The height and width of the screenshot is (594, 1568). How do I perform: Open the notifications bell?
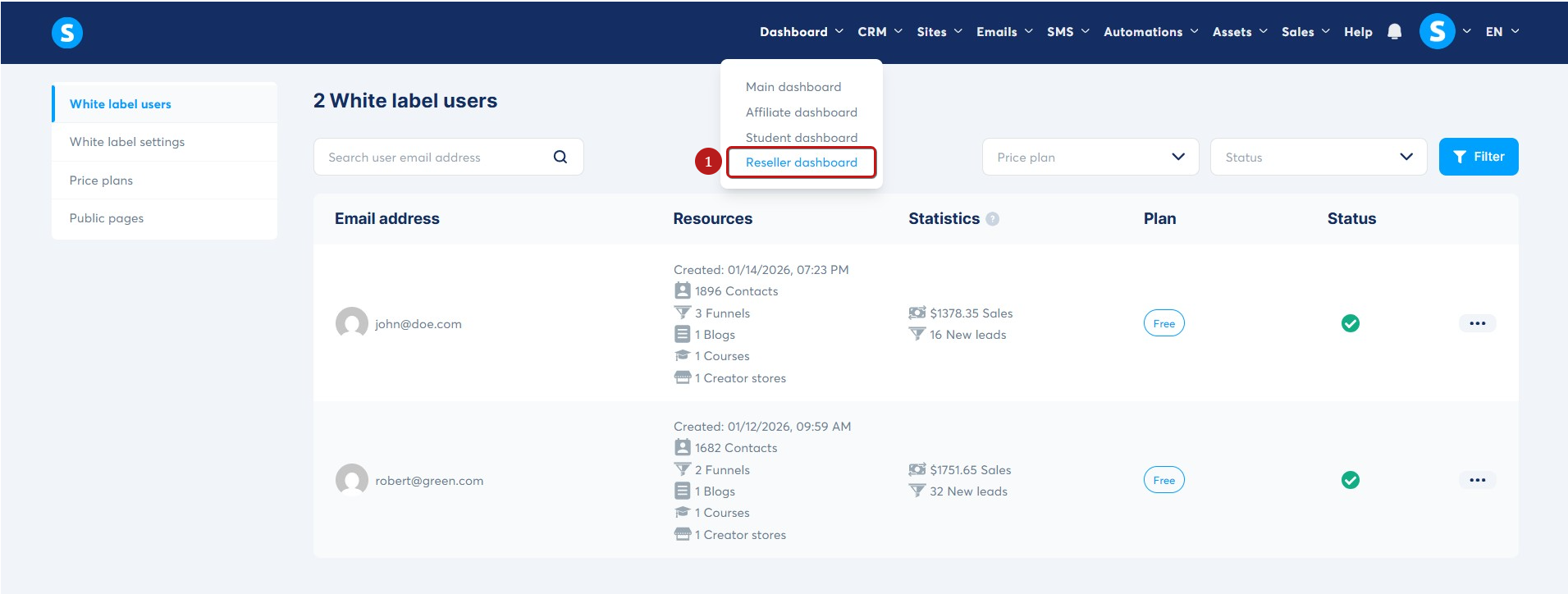click(x=1394, y=32)
